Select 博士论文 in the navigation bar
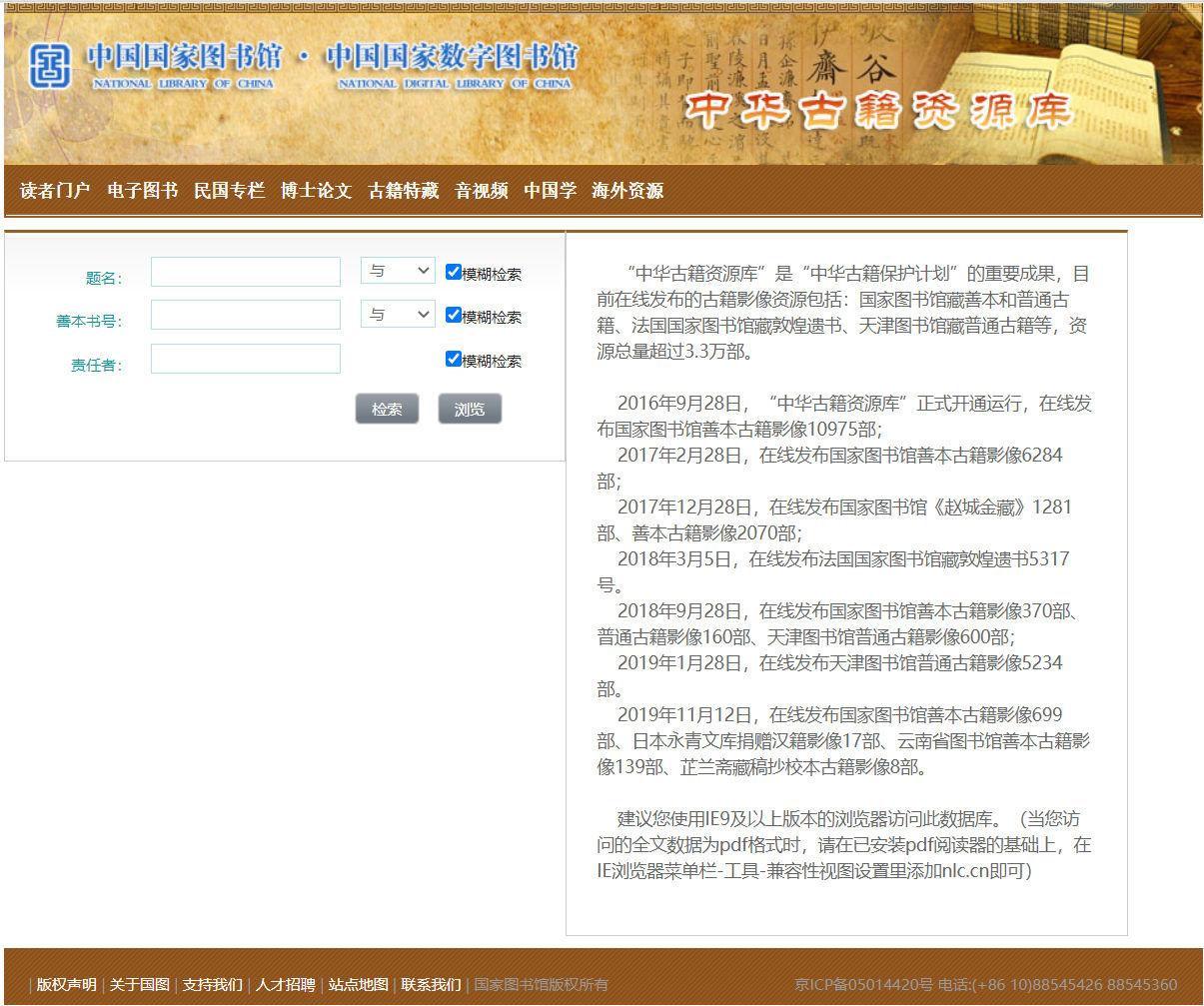 click(x=316, y=191)
